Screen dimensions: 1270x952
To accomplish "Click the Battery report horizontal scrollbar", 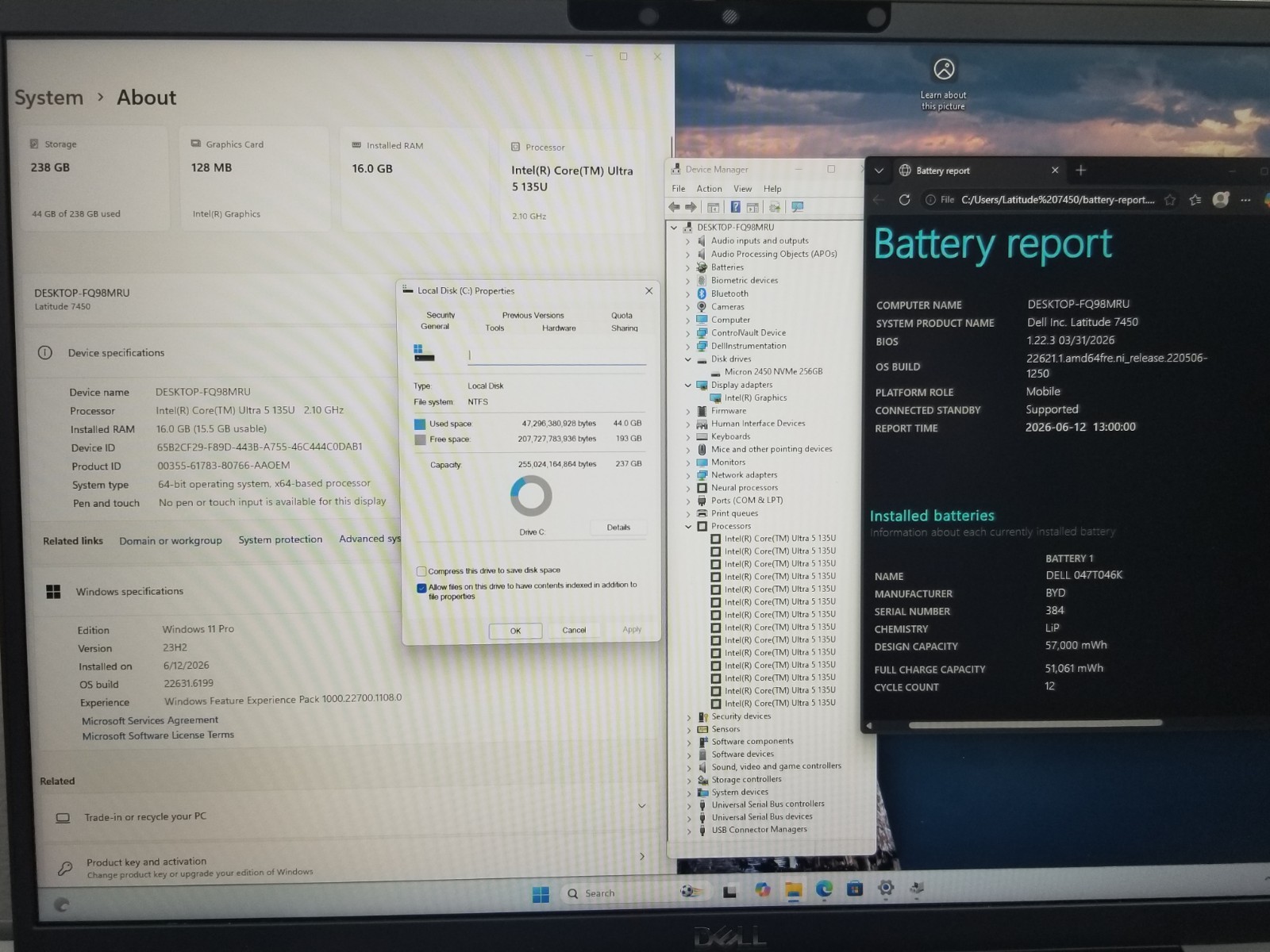I will [x=1035, y=724].
